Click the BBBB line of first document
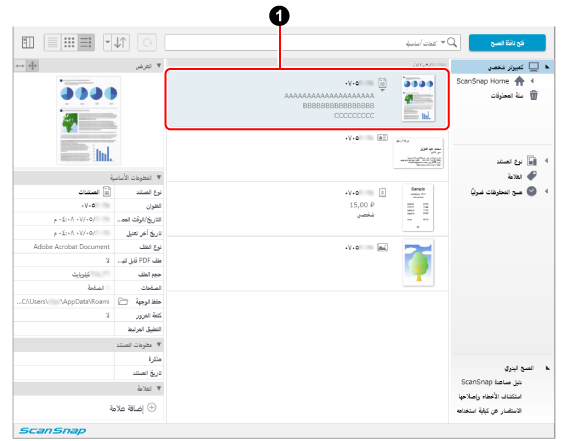This screenshot has width=568, height=441. 338,105
